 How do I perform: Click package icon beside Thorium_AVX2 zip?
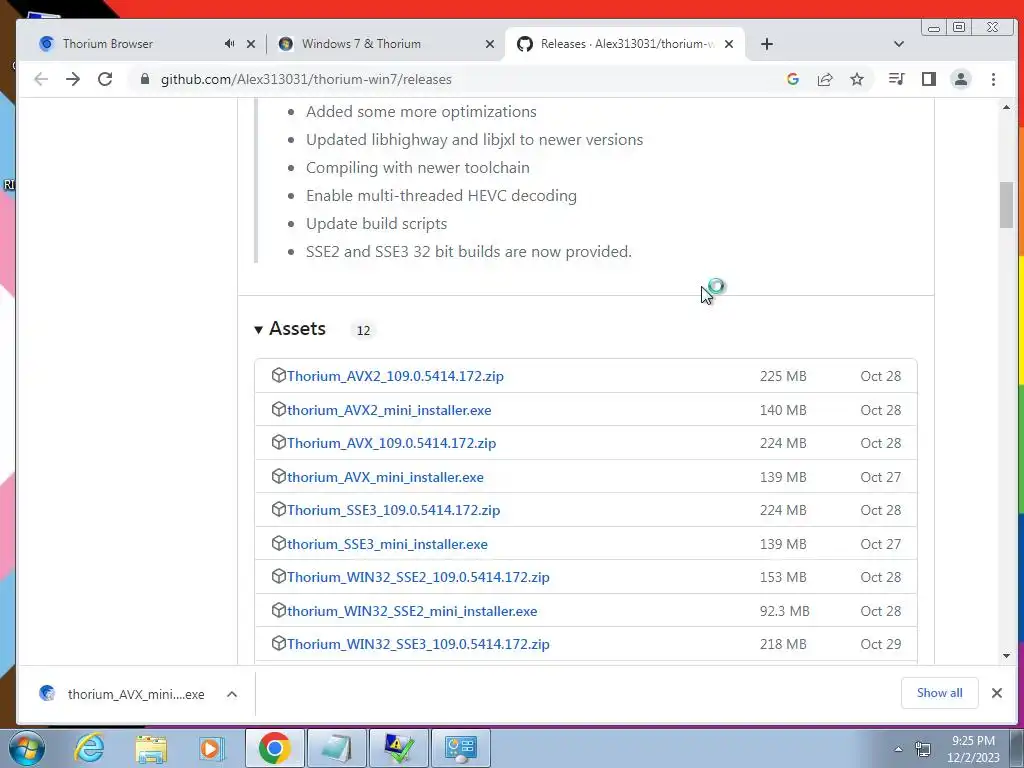pos(279,376)
